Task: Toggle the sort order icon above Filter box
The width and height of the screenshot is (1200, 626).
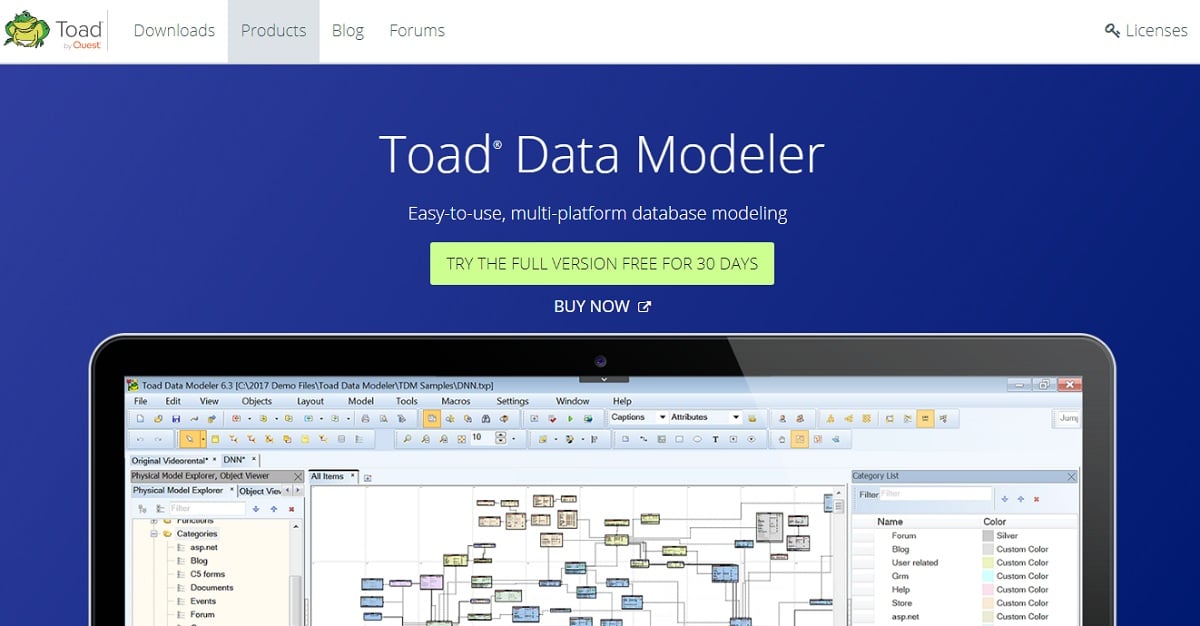Action: pyautogui.click(x=143, y=509)
